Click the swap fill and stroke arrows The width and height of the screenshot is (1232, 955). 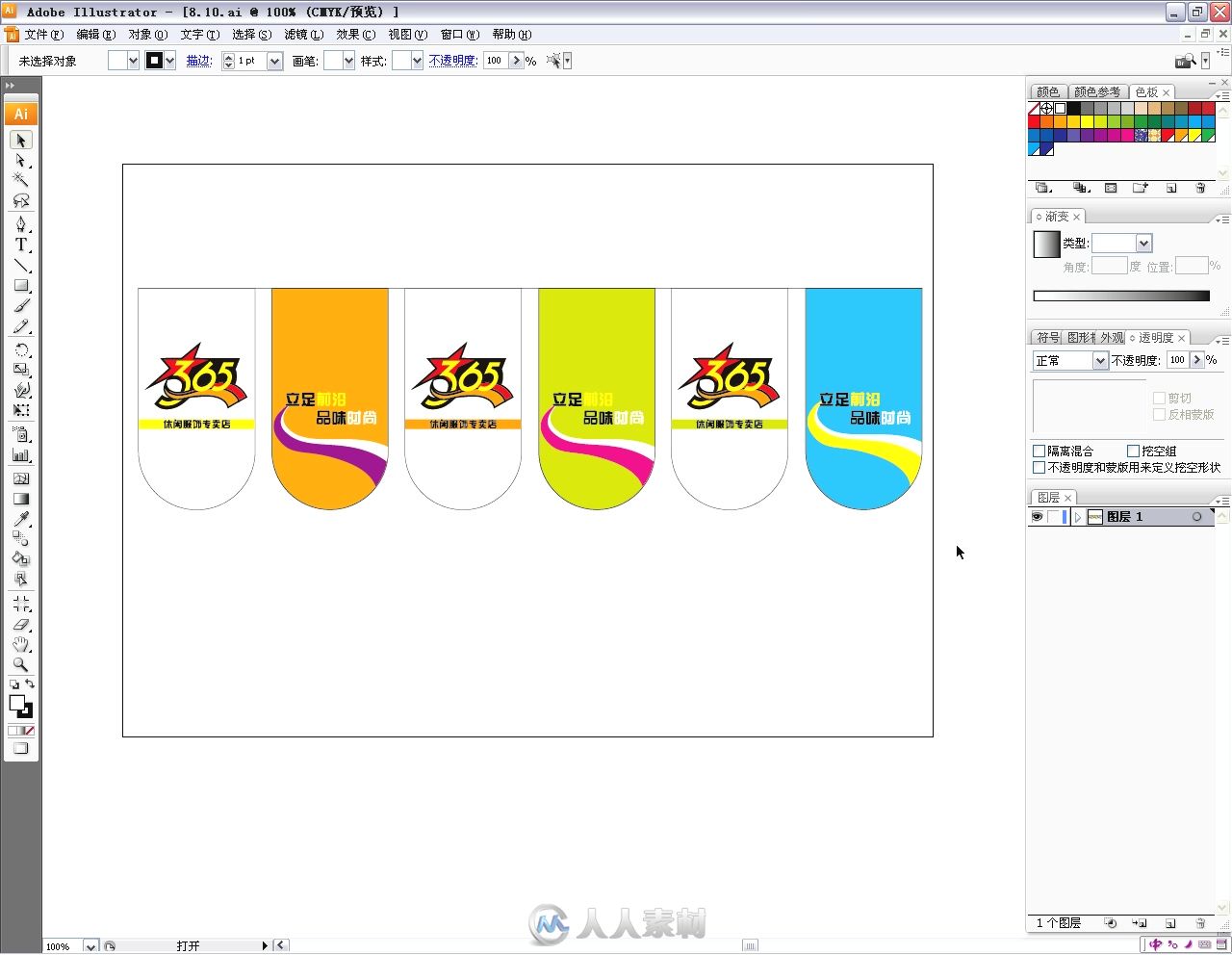click(x=30, y=684)
